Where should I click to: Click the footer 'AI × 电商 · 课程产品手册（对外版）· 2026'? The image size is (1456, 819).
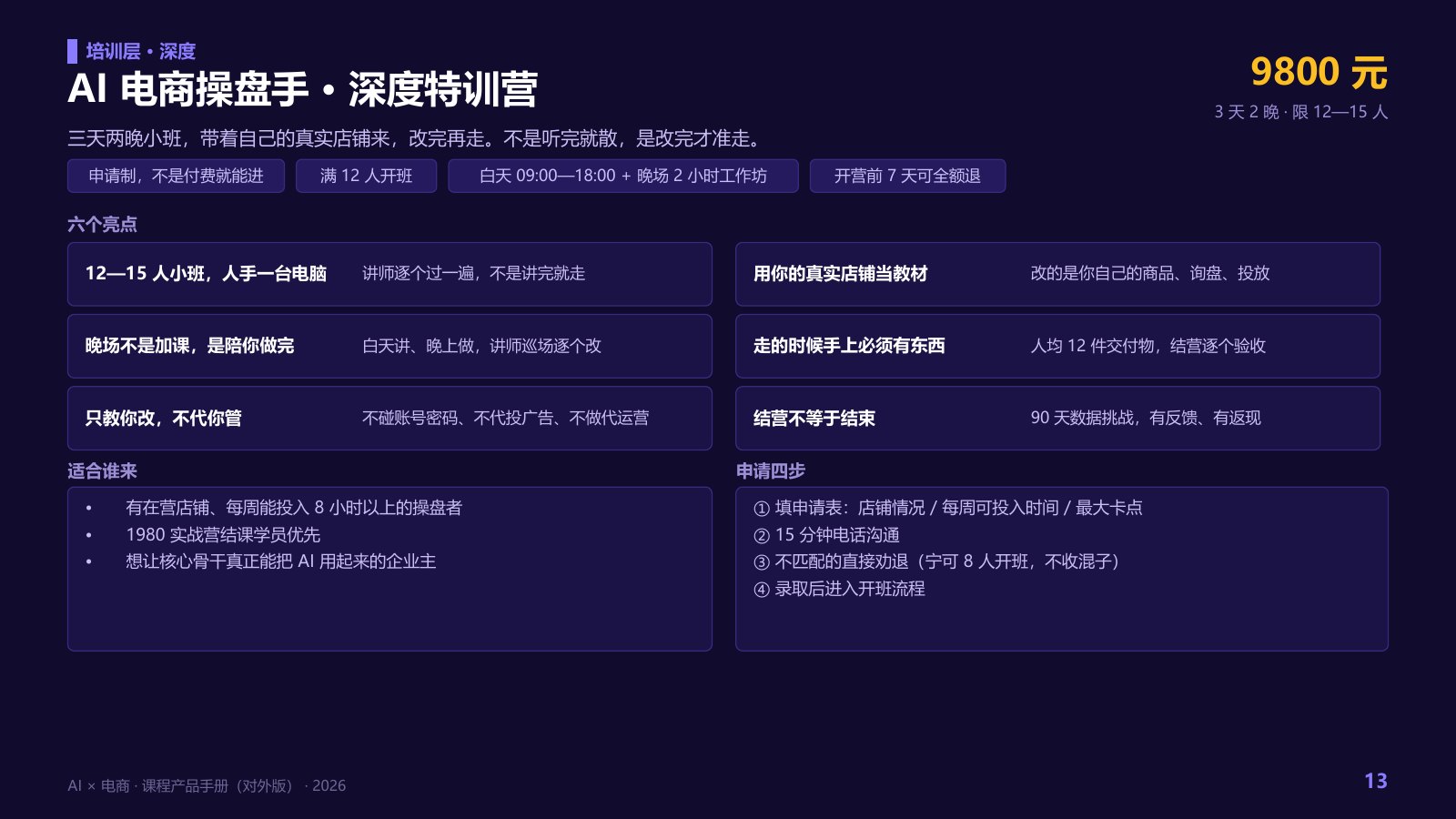(207, 785)
